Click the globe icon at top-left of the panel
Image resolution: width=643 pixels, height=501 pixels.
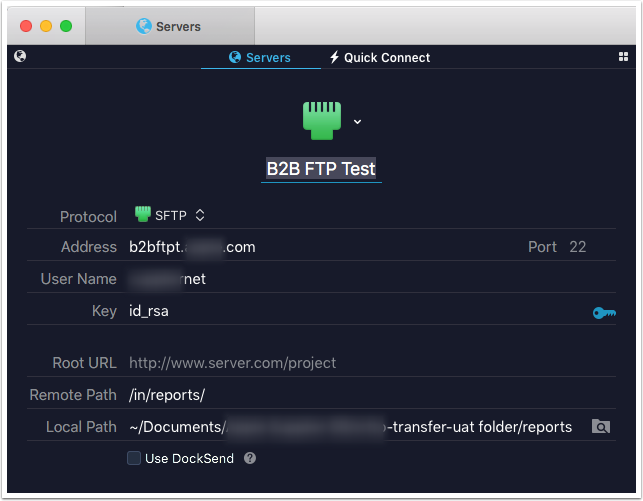tap(20, 56)
